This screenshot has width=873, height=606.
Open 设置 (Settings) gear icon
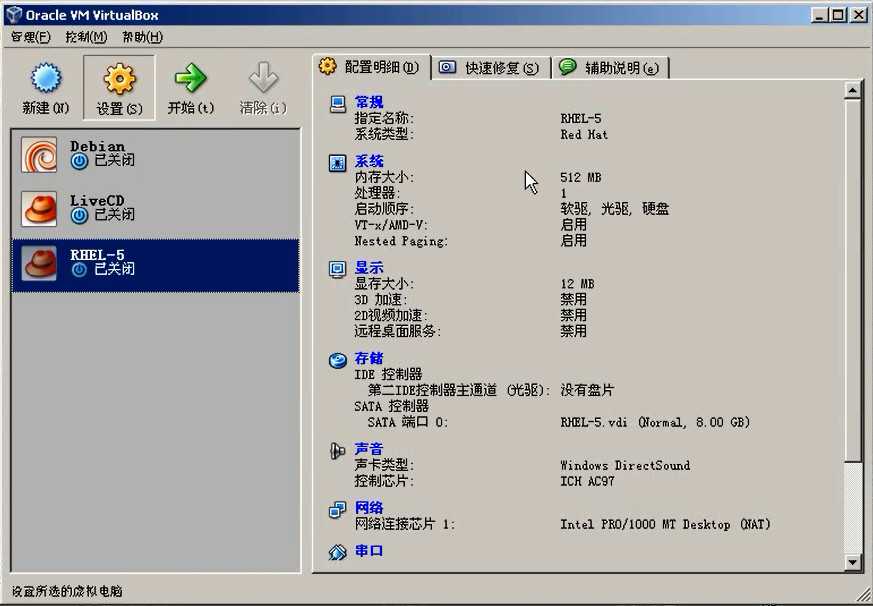click(119, 79)
